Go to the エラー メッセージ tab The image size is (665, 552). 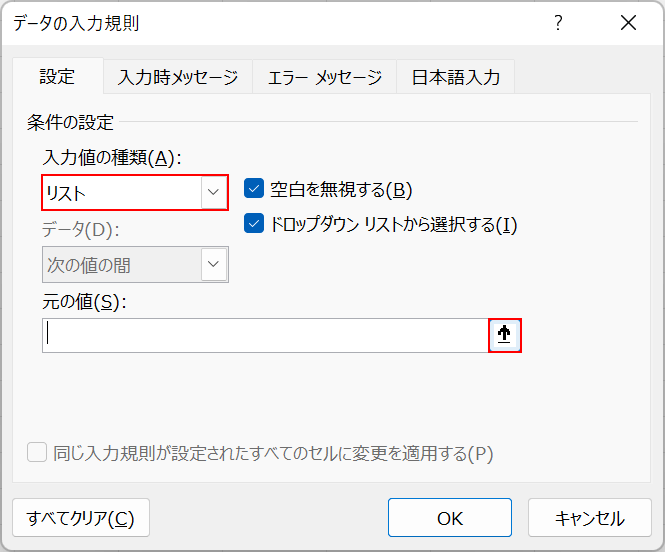(324, 77)
